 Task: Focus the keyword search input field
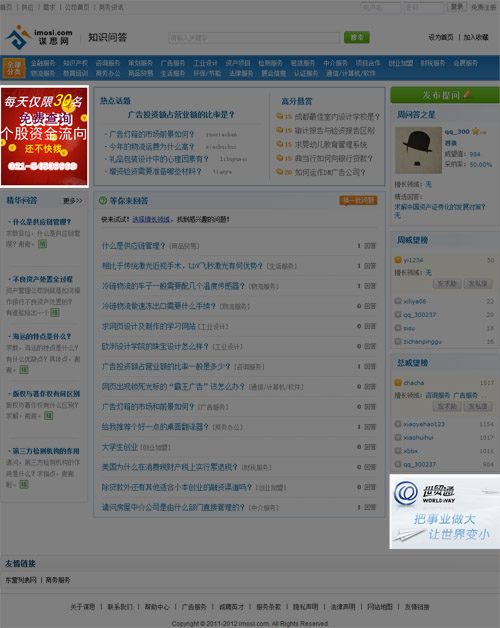pyautogui.click(x=254, y=38)
